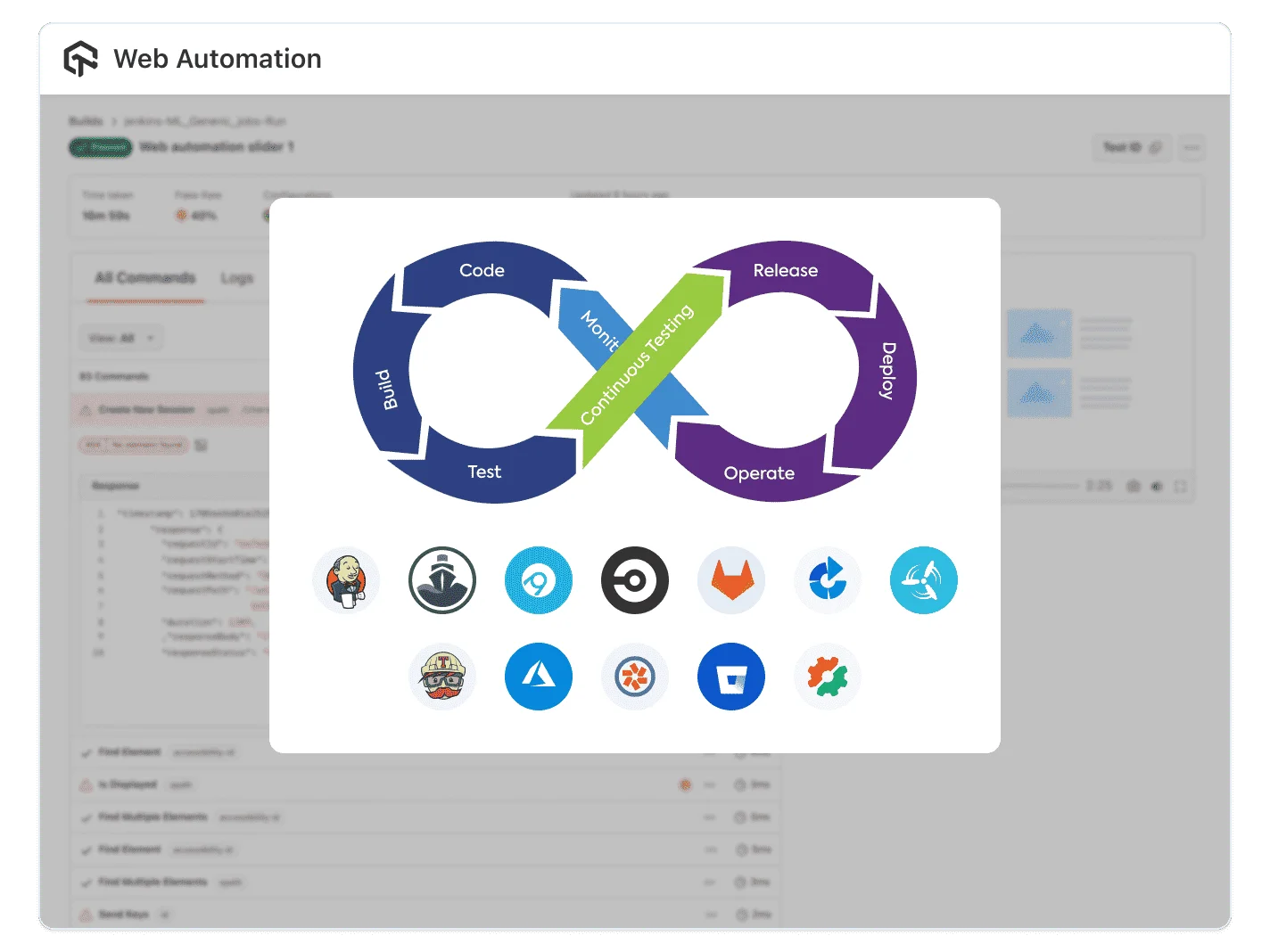Open the upper blue video thumbnail
The image size is (1270, 952).
point(1039,333)
